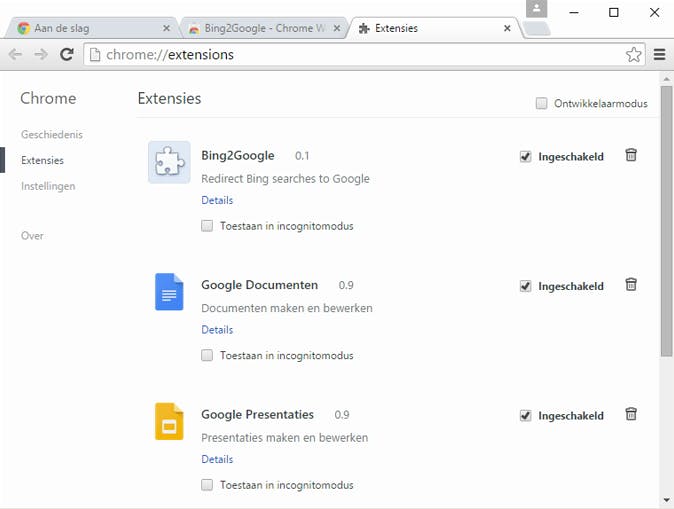Image resolution: width=674 pixels, height=509 pixels.
Task: Click the trash icon for Google Presentaties
Action: point(631,414)
